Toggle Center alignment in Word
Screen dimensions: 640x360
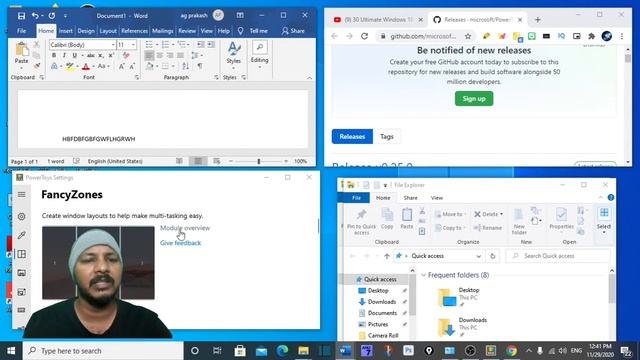160,56
